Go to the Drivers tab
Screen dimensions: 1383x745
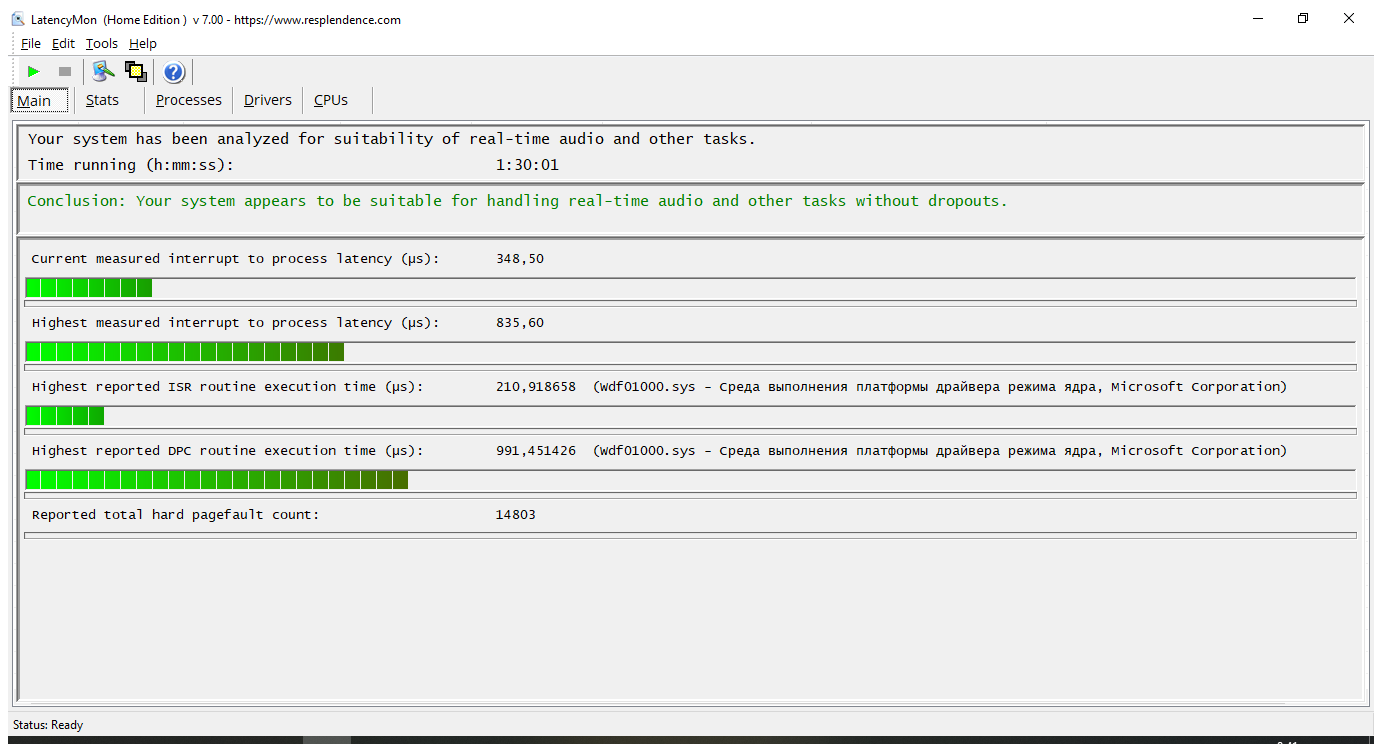[268, 100]
